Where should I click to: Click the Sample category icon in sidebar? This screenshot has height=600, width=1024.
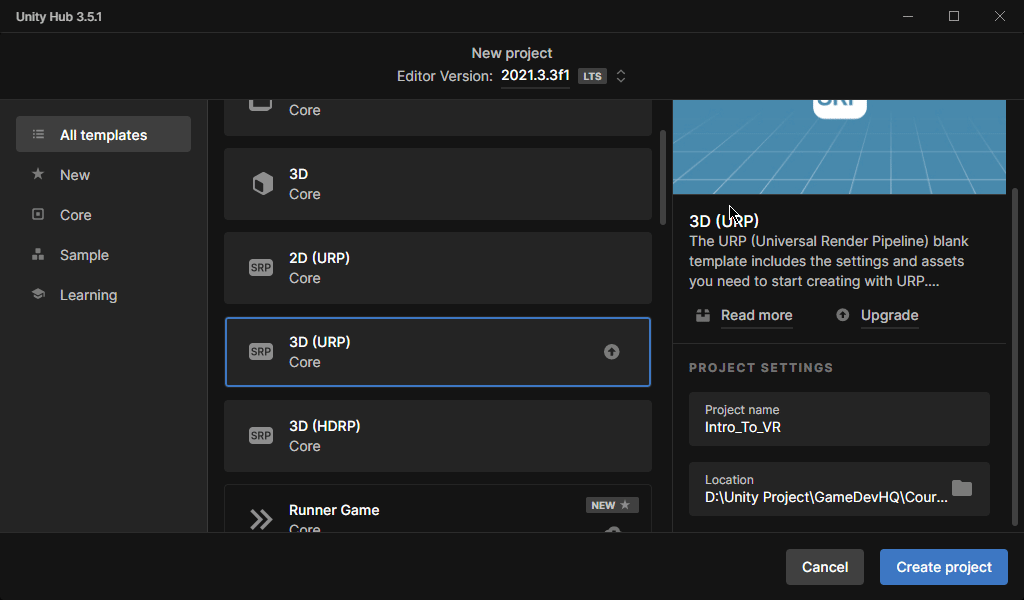(x=37, y=254)
